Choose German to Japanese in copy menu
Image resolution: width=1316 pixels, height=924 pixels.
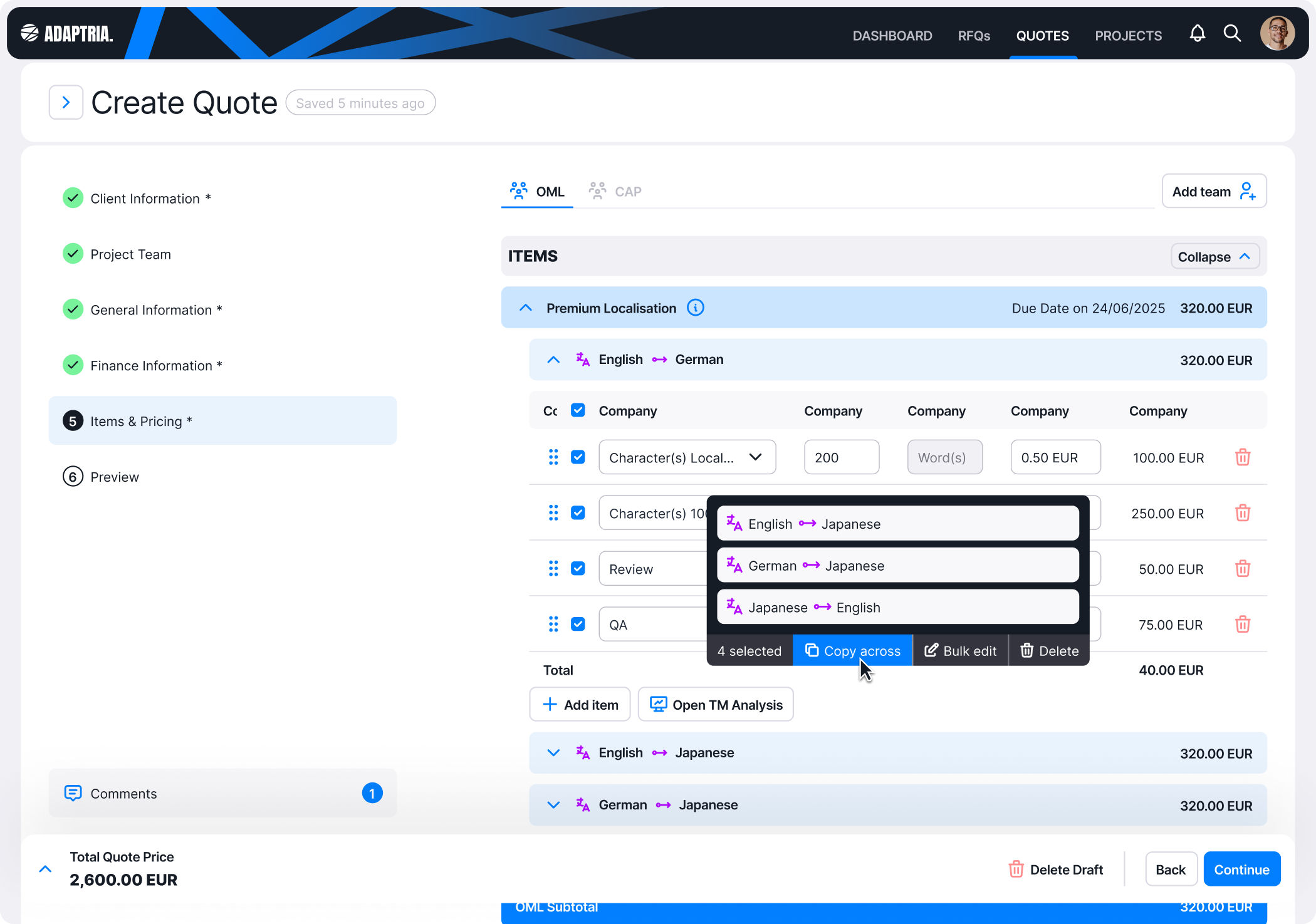[897, 566]
